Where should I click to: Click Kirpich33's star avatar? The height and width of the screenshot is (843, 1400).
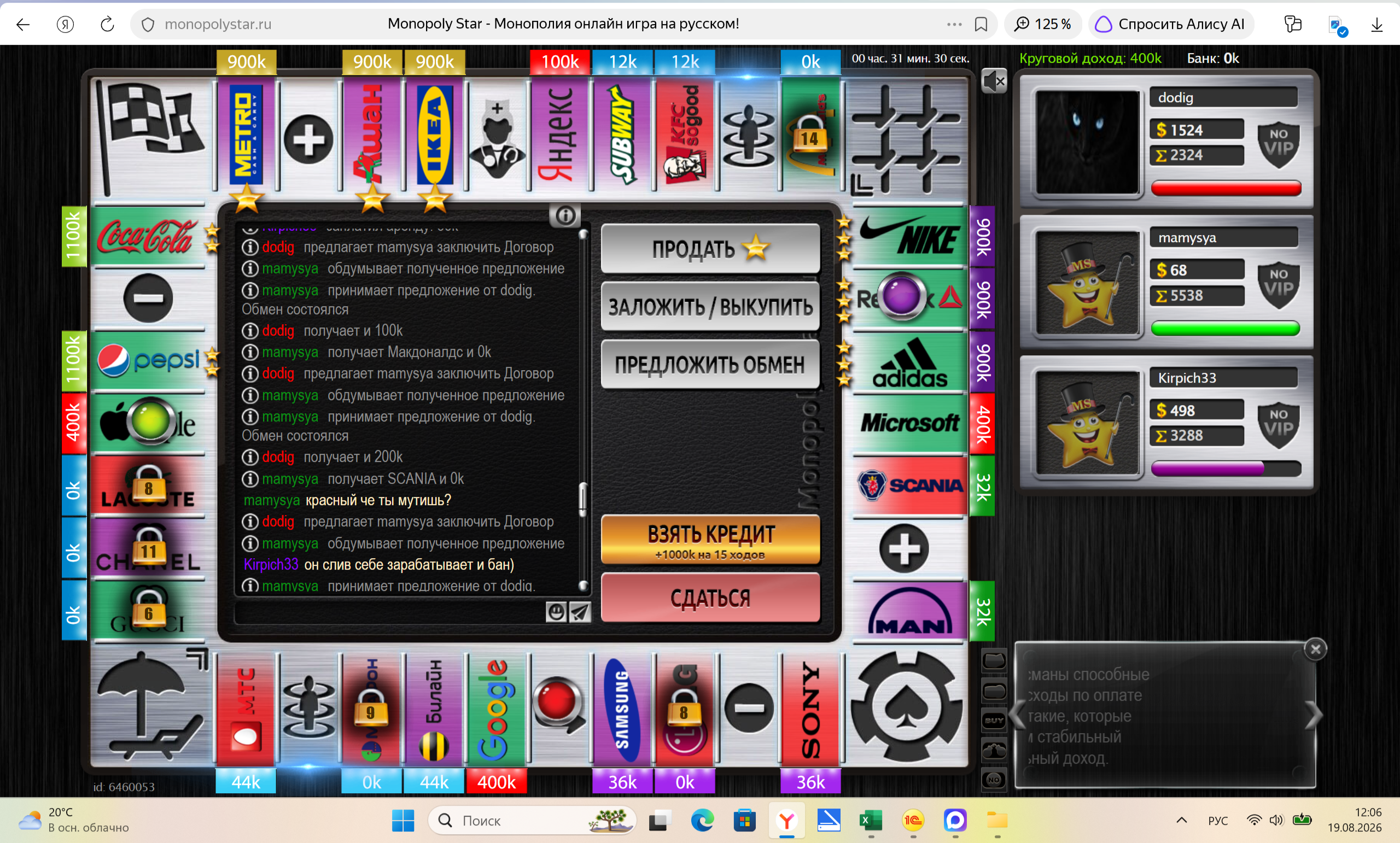click(x=1088, y=423)
